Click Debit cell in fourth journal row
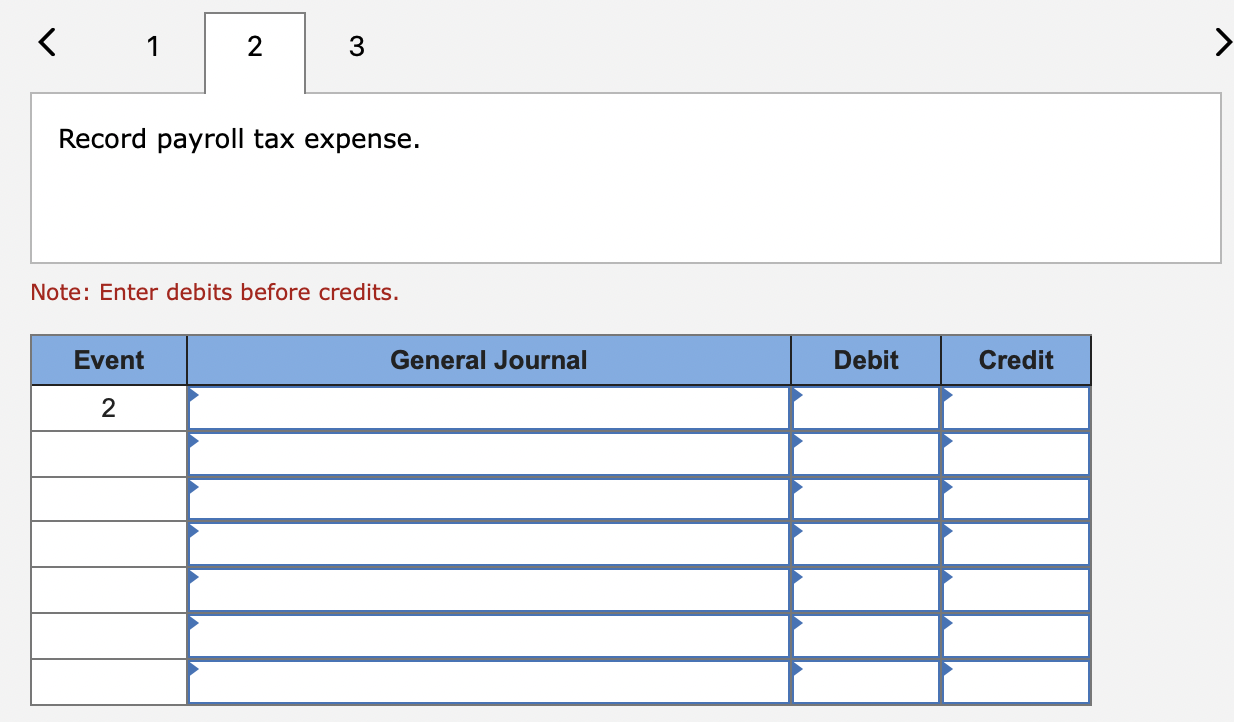Viewport: 1234px width, 722px height. (x=866, y=544)
